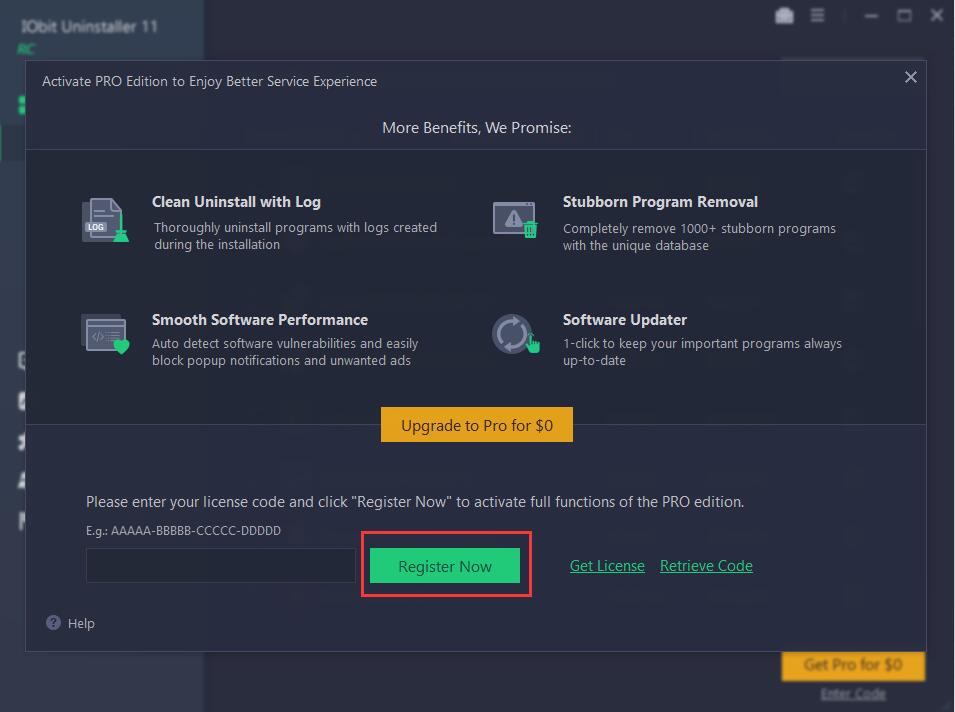955x712 pixels.
Task: Open the hamburger options menu
Action: click(x=818, y=16)
